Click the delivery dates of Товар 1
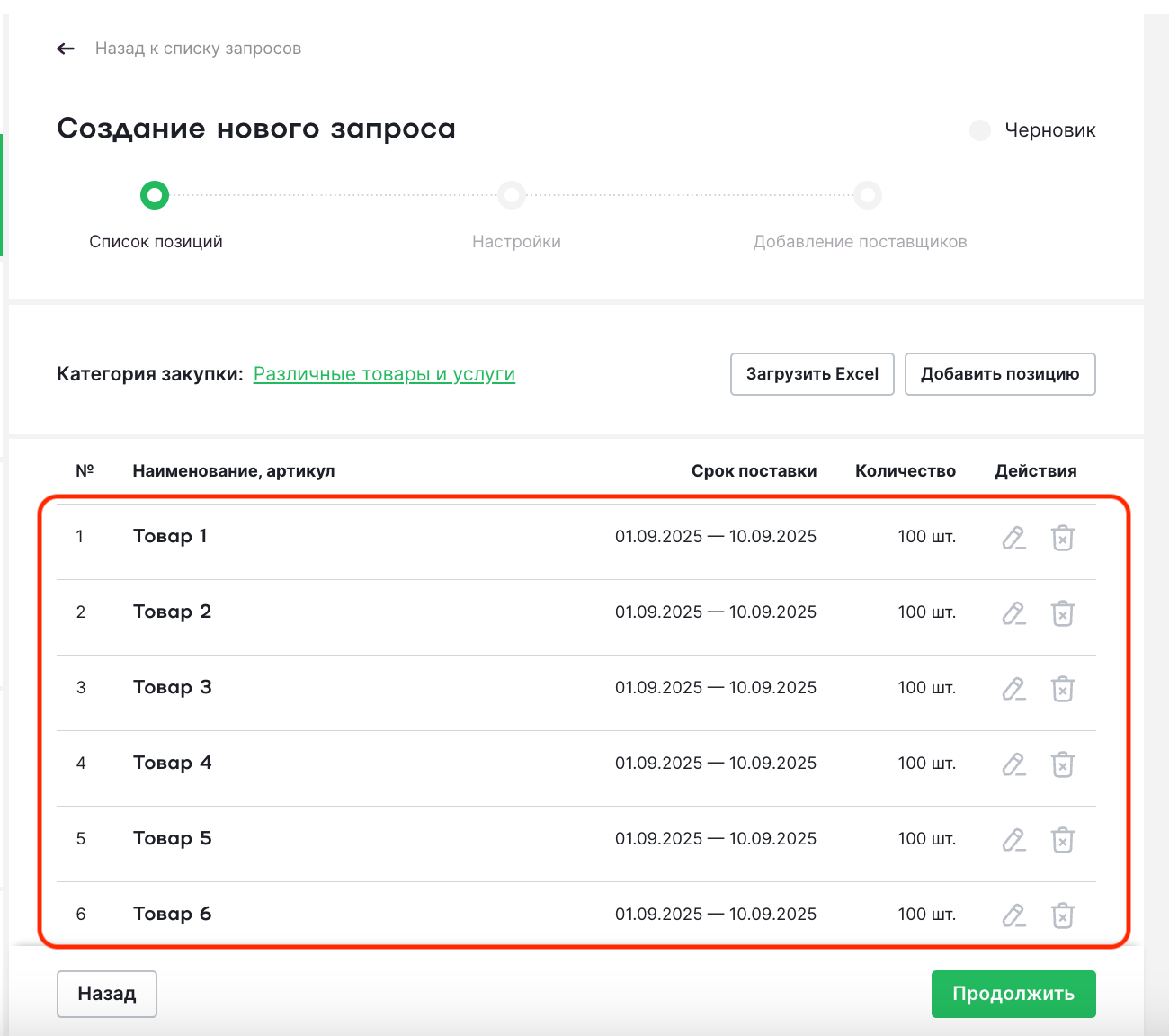 (716, 537)
